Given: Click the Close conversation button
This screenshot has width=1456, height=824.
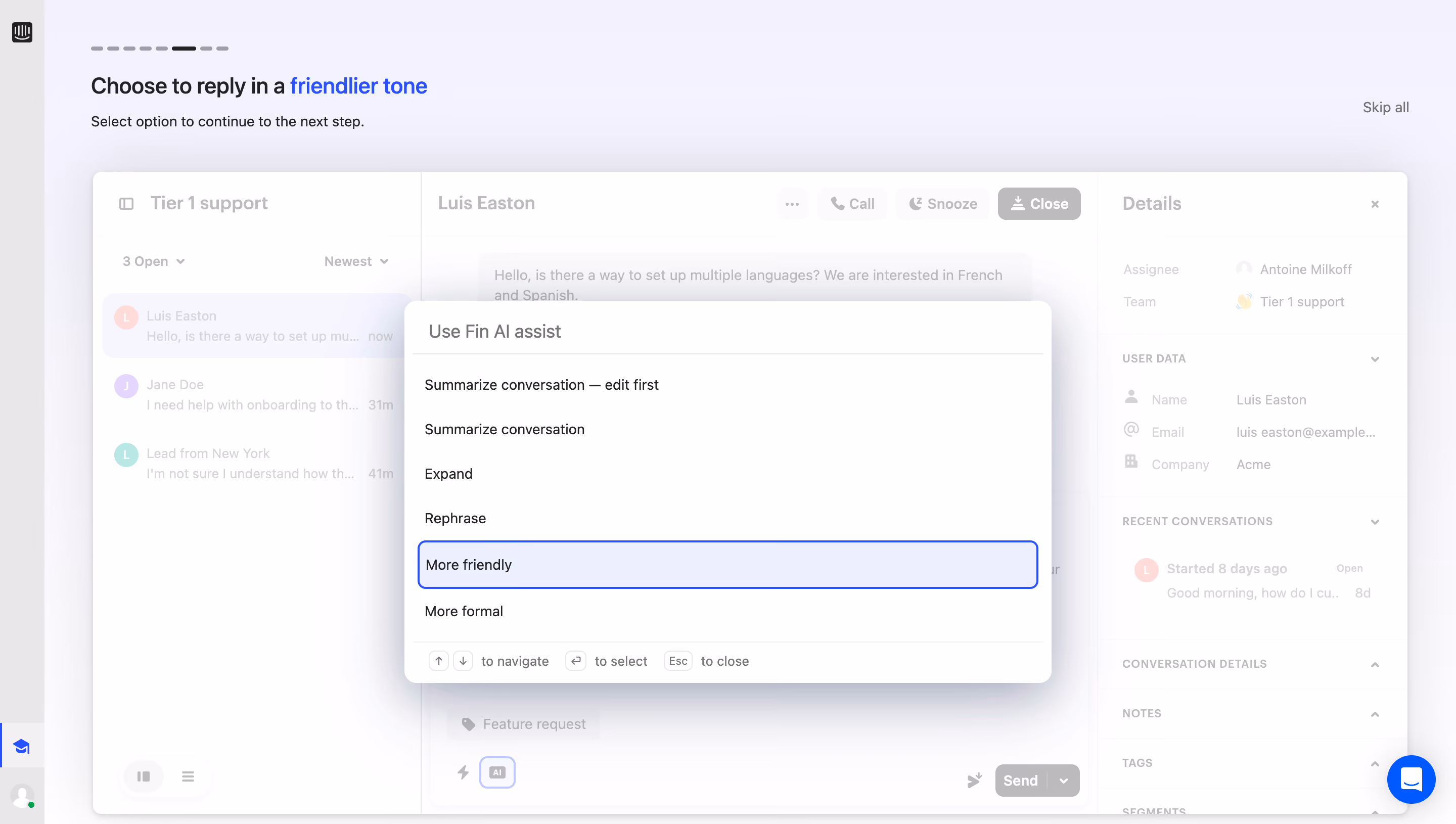Looking at the screenshot, I should pos(1039,204).
